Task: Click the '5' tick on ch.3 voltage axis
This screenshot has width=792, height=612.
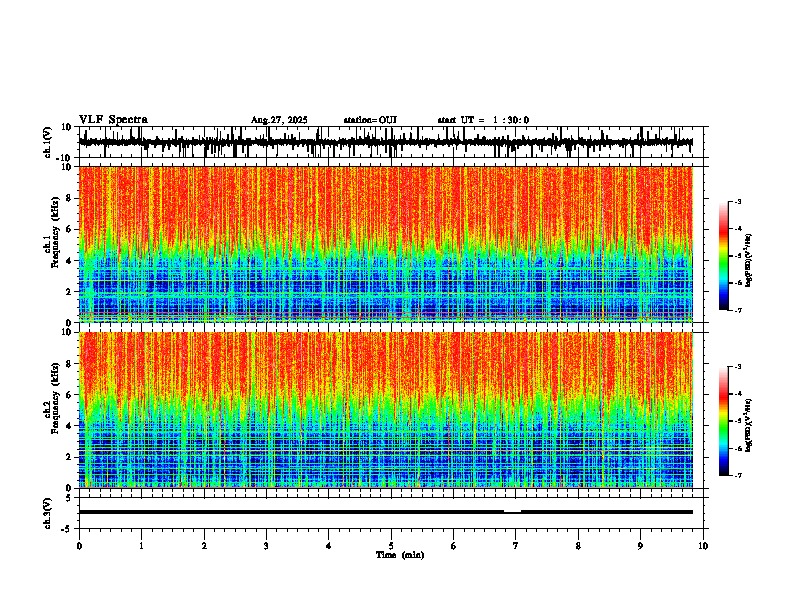Action: coord(69,498)
